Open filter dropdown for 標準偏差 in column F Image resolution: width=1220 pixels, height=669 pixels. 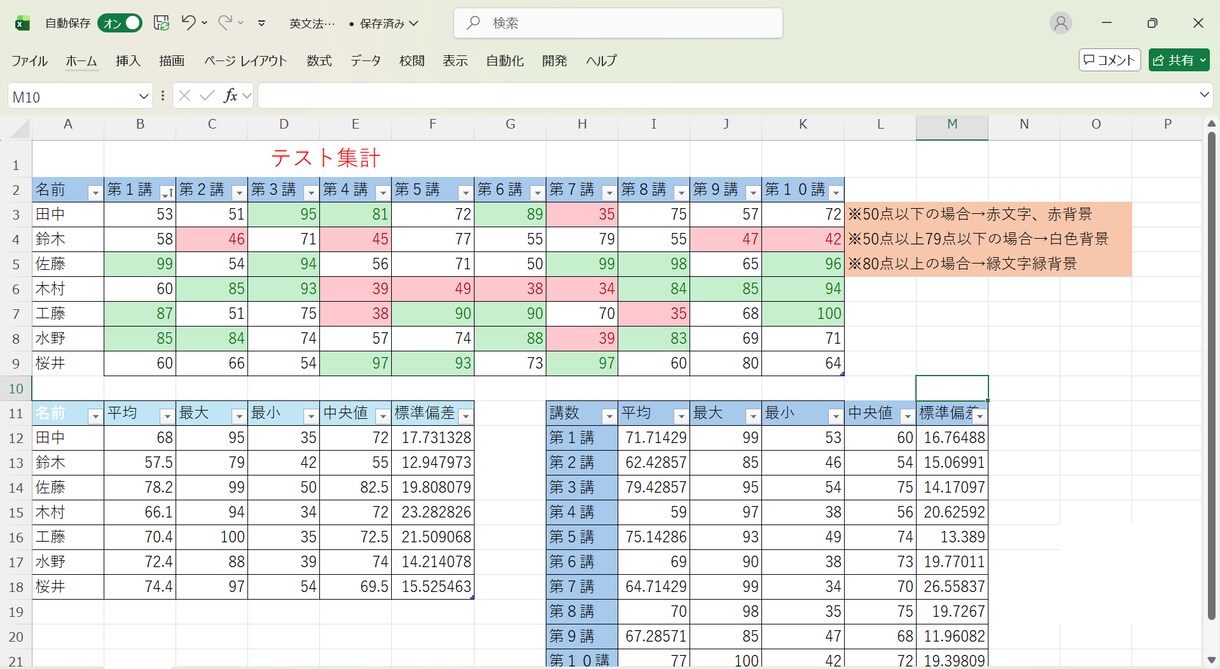tap(465, 415)
